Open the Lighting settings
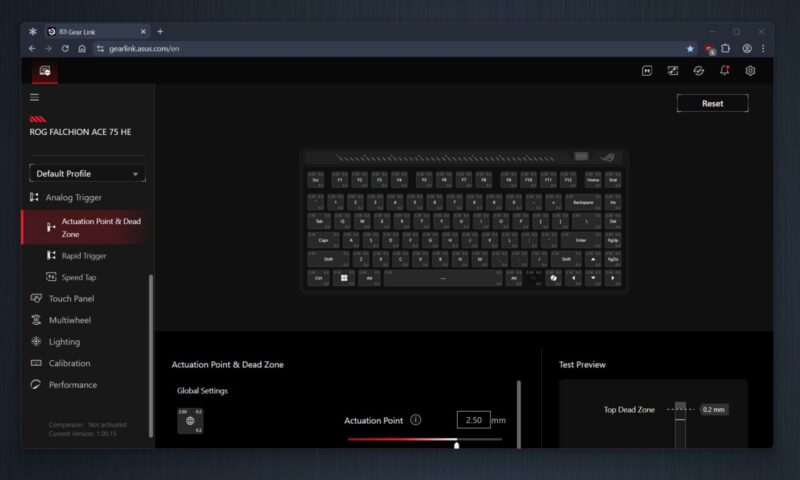Image resolution: width=800 pixels, height=480 pixels. [64, 342]
